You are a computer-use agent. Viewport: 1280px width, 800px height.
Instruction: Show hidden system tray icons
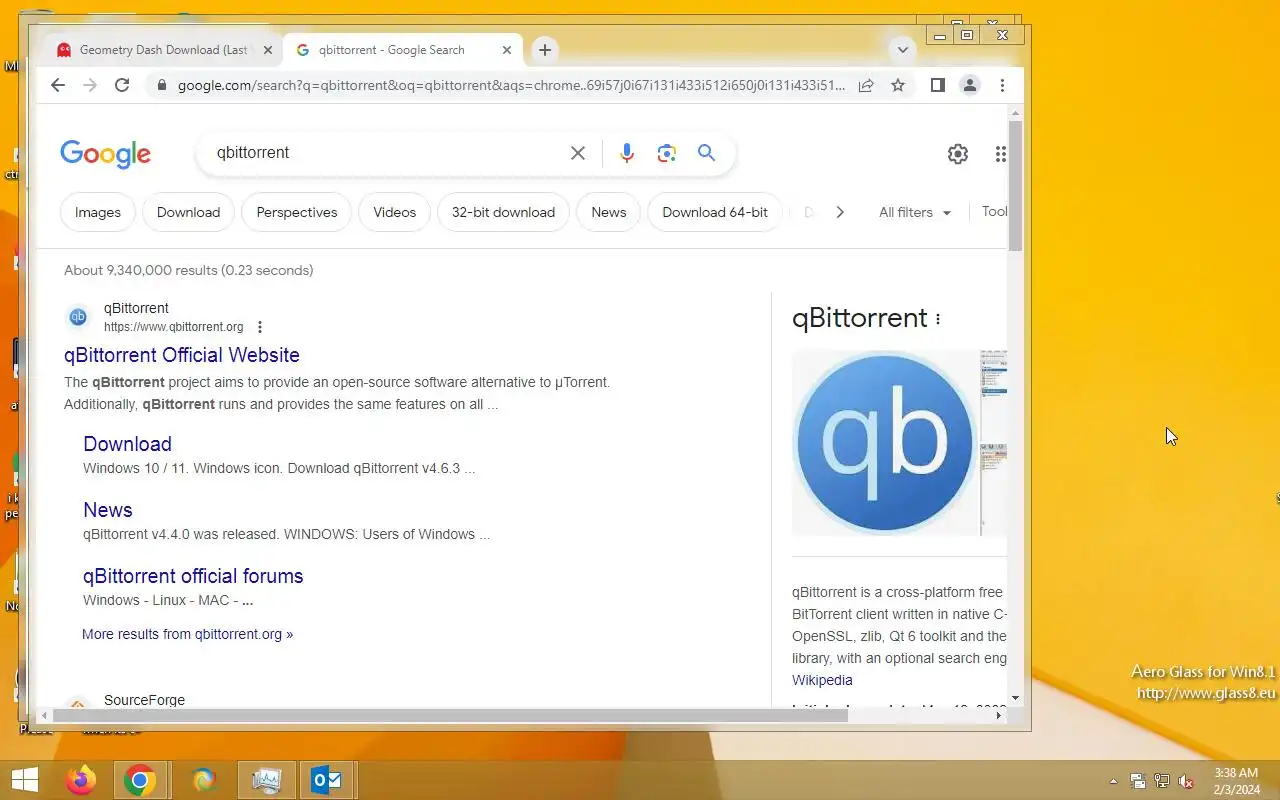pyautogui.click(x=1114, y=781)
